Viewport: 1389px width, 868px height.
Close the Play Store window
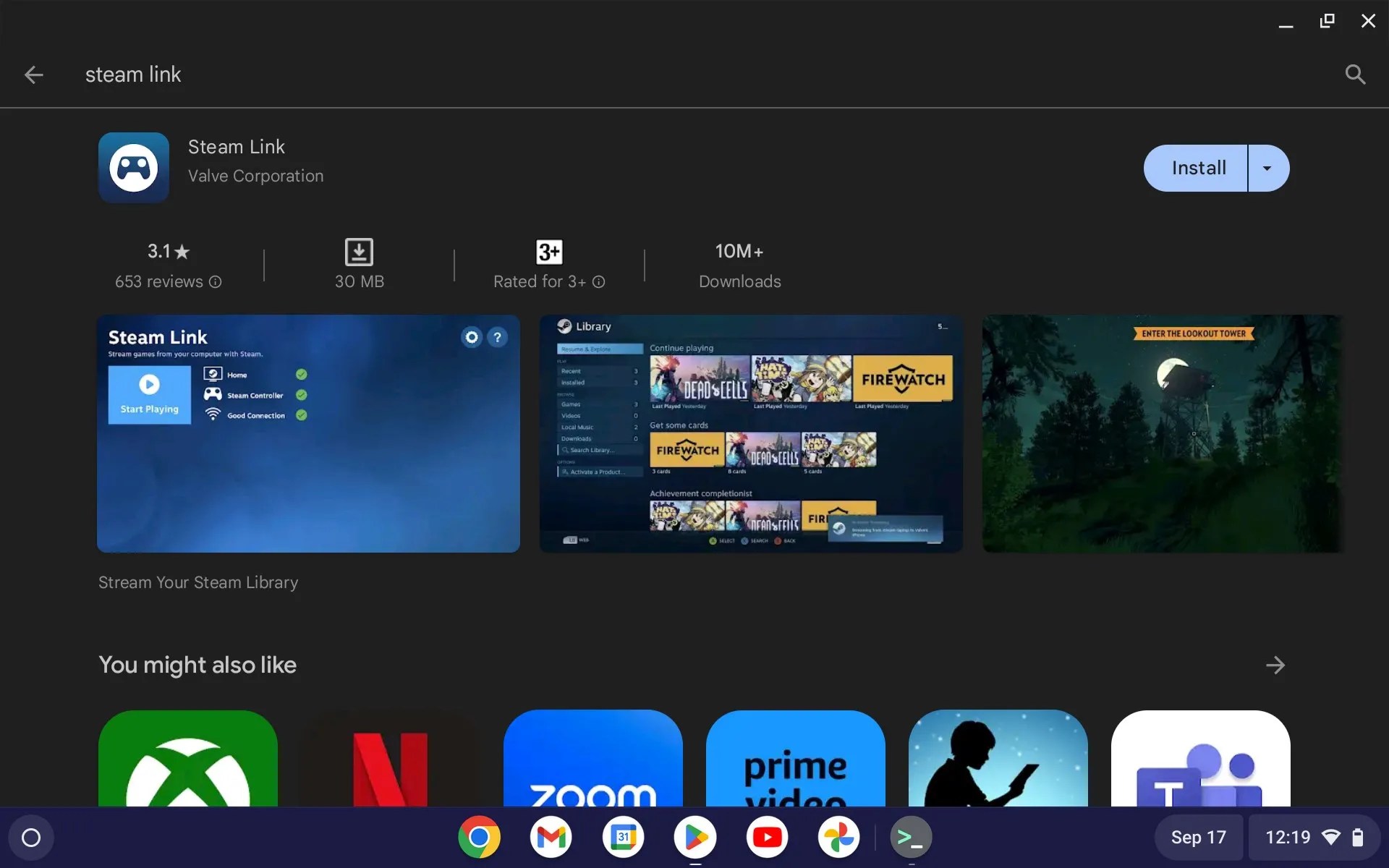point(1368,21)
